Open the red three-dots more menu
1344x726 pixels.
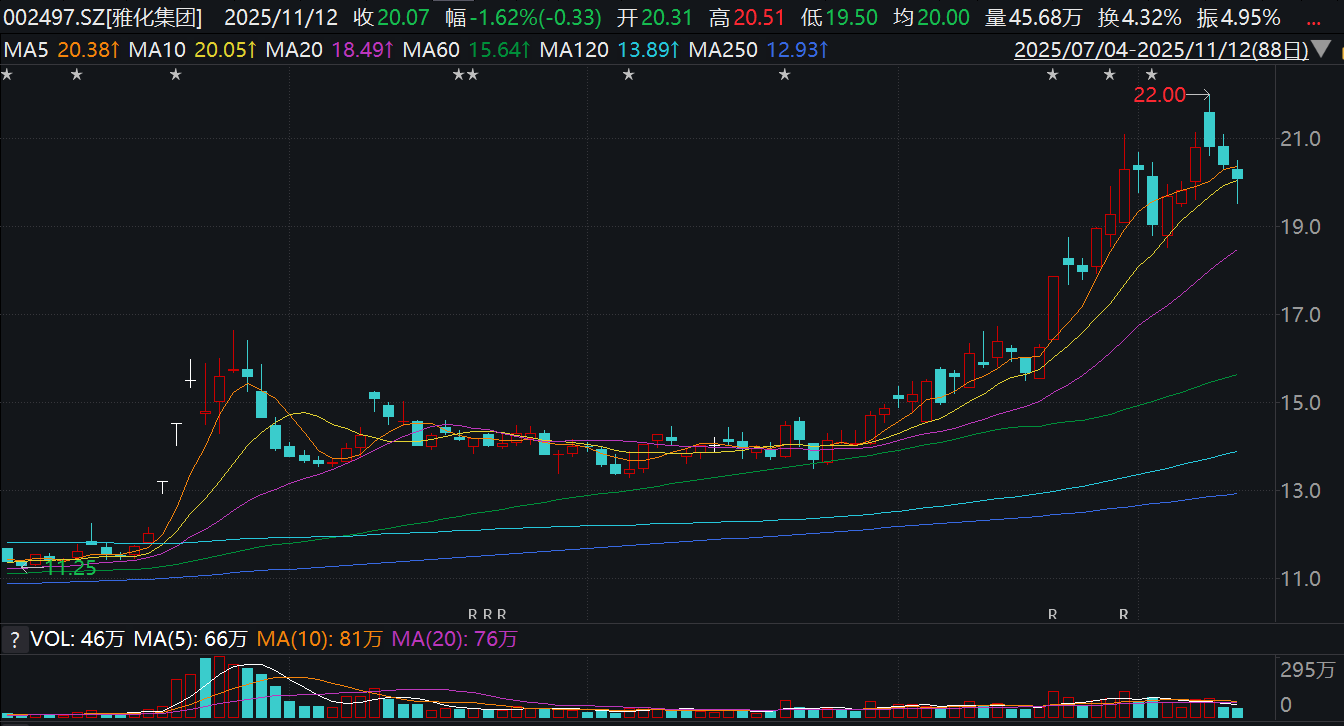pos(1312,17)
